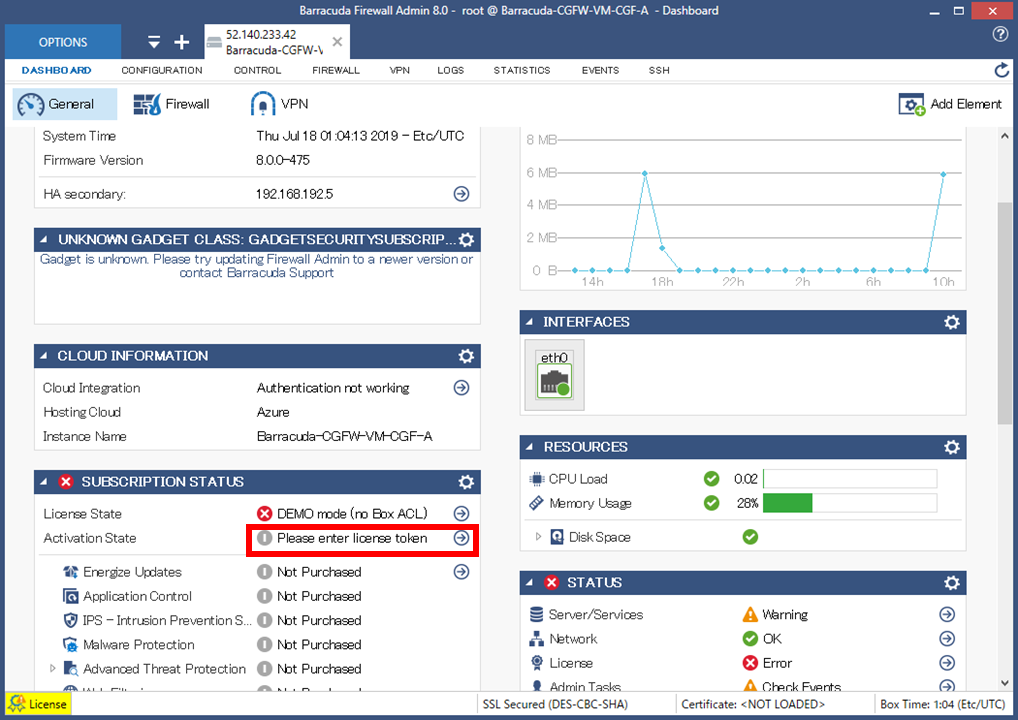This screenshot has width=1018, height=720.
Task: Click the scrollbar down arrow
Action: 1005,682
